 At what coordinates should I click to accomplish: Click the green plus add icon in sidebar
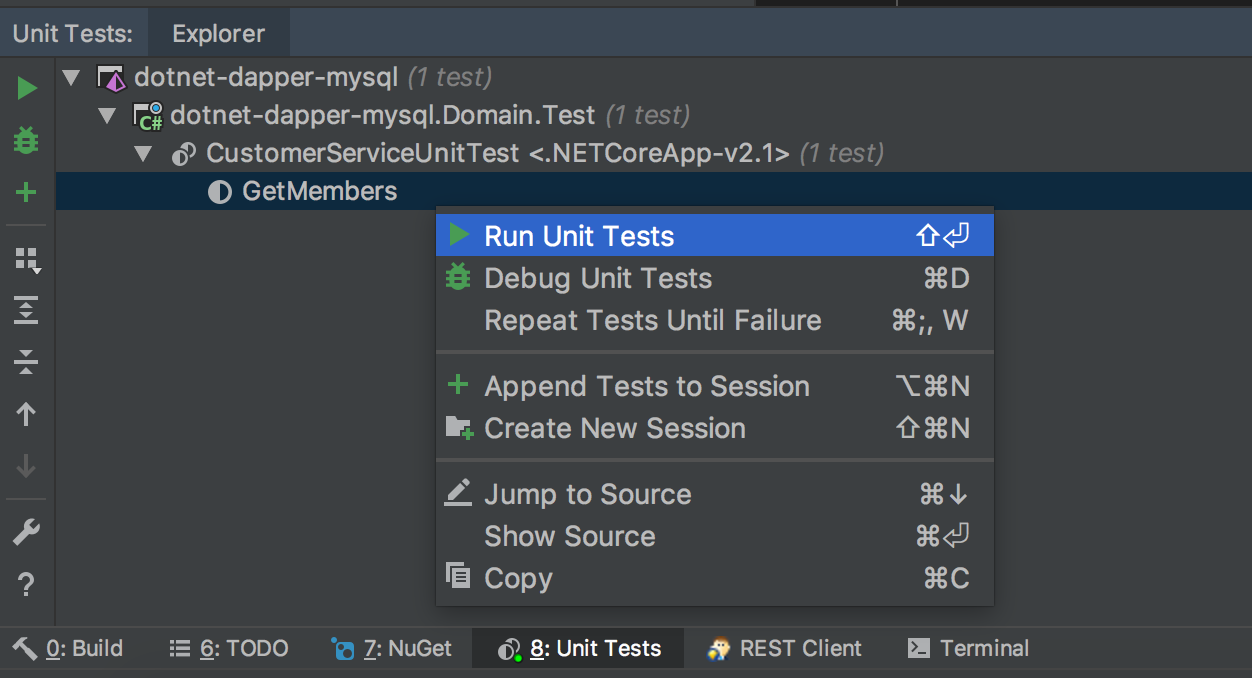[27, 192]
